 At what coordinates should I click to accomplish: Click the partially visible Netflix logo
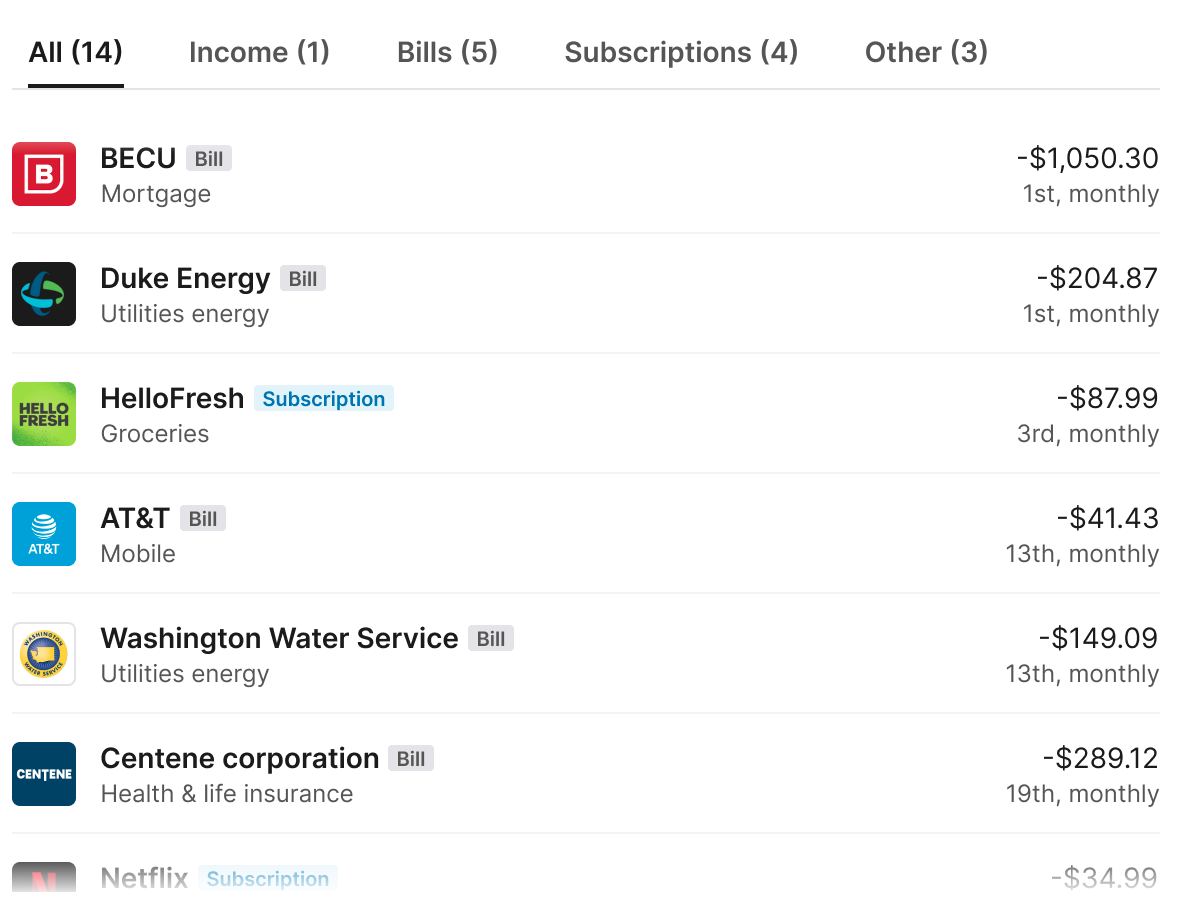pyautogui.click(x=44, y=877)
